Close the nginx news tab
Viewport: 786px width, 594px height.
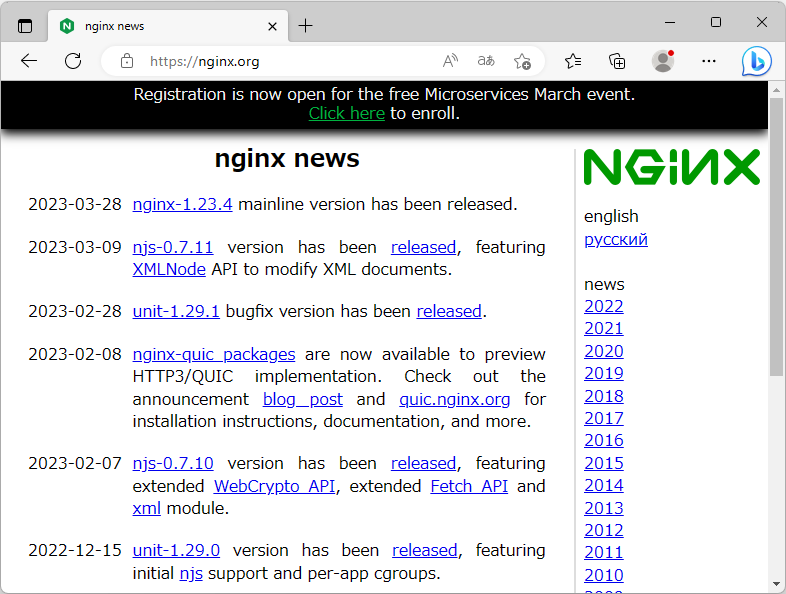(272, 26)
